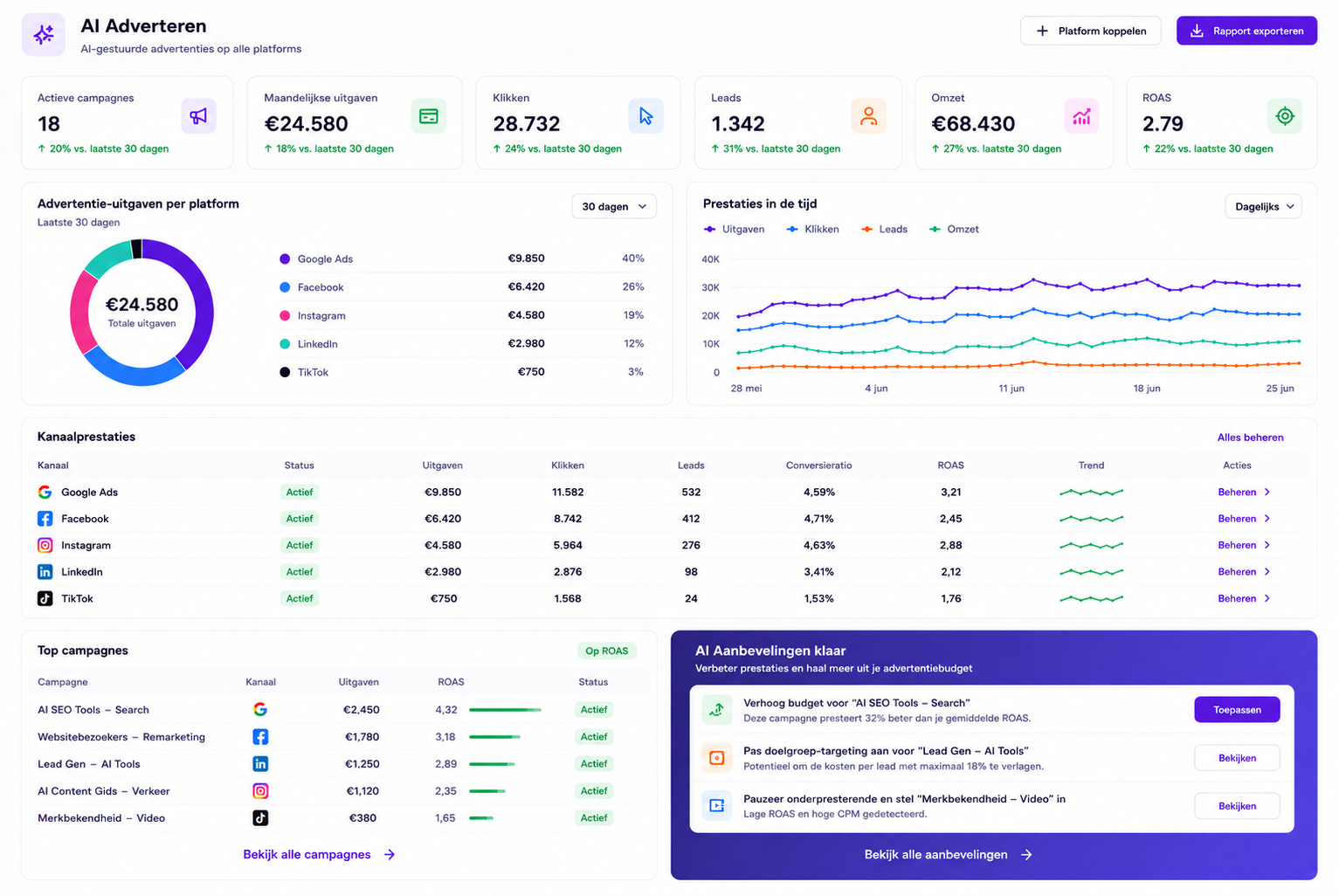Click the person icon in Leads card
1339x896 pixels.
point(868,116)
